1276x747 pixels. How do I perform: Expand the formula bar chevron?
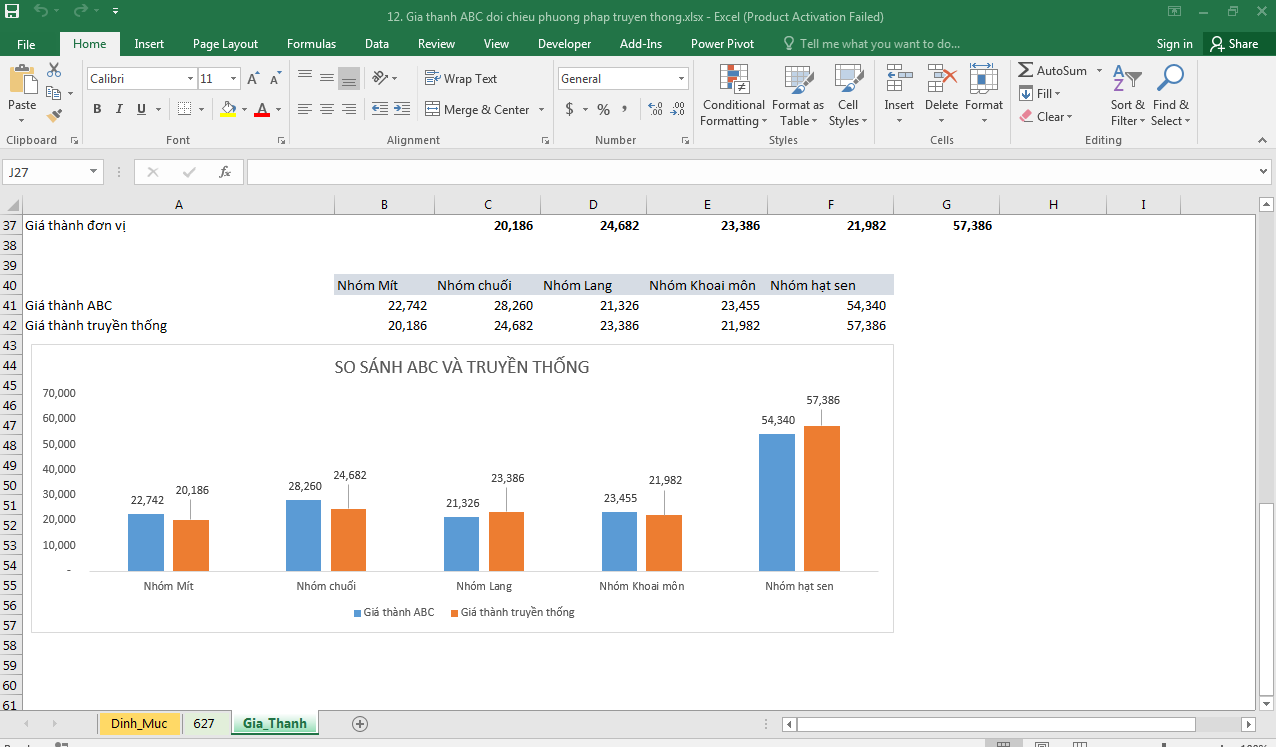1263,172
